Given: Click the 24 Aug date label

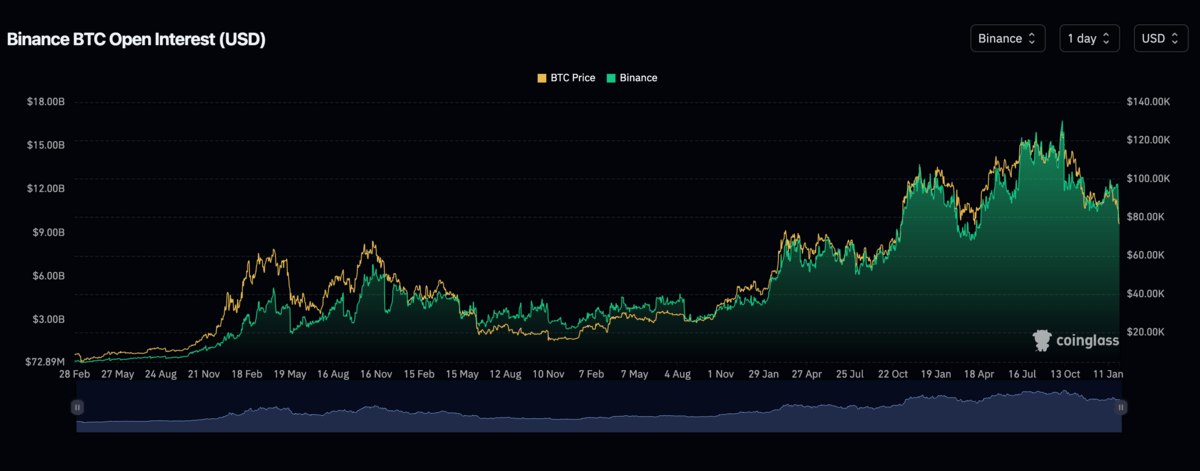Looking at the screenshot, I should [161, 374].
